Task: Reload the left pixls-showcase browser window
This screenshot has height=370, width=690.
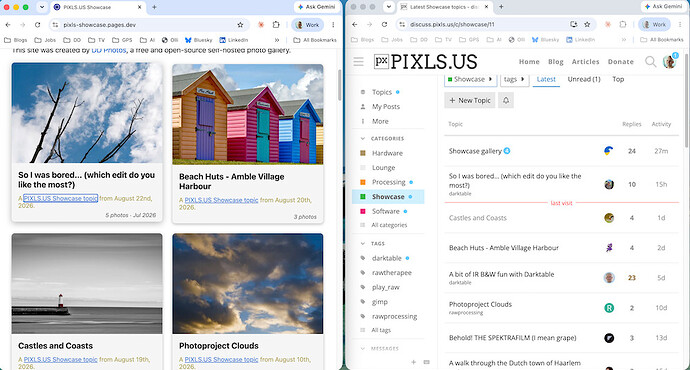Action: (37, 25)
